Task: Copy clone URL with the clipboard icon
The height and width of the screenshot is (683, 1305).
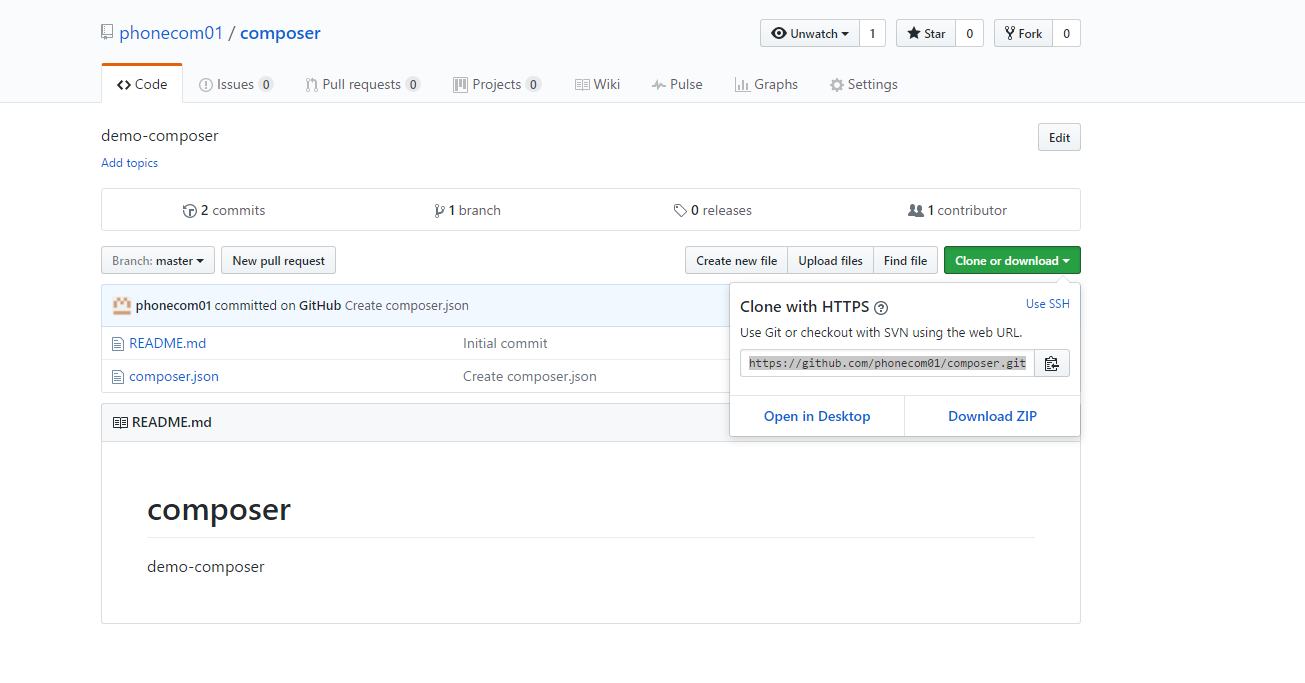Action: pyautogui.click(x=1051, y=363)
